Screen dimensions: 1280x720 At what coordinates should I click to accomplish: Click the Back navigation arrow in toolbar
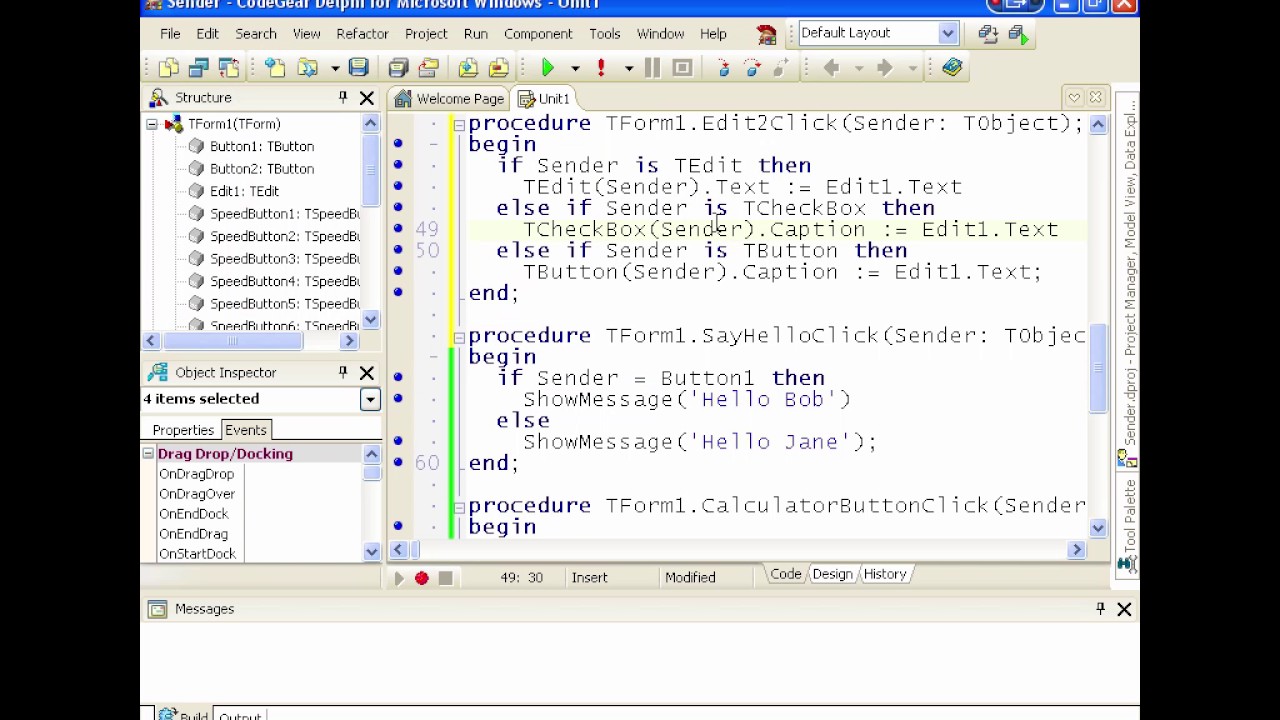coord(831,68)
